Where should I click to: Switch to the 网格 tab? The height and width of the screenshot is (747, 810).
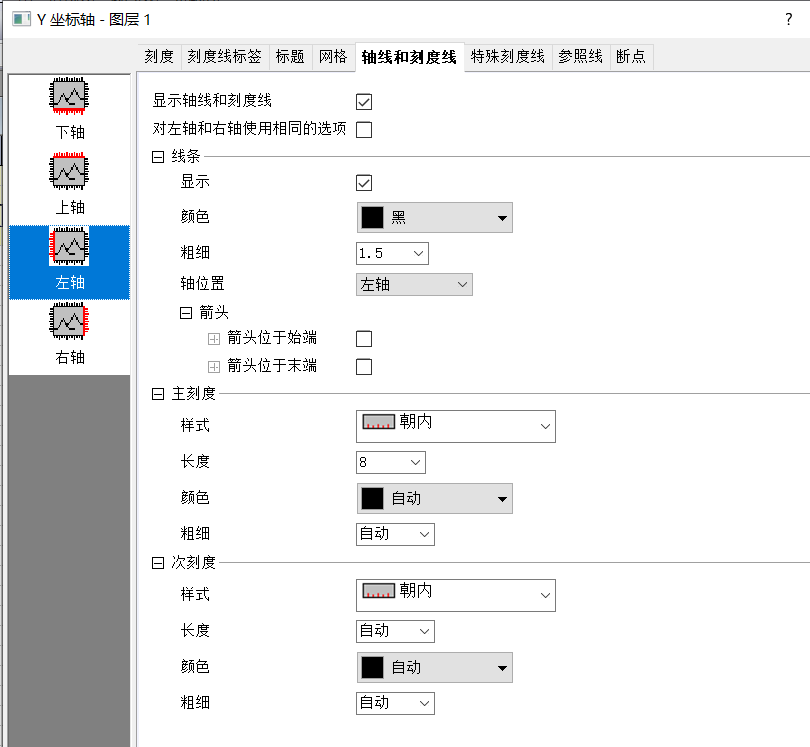333,57
